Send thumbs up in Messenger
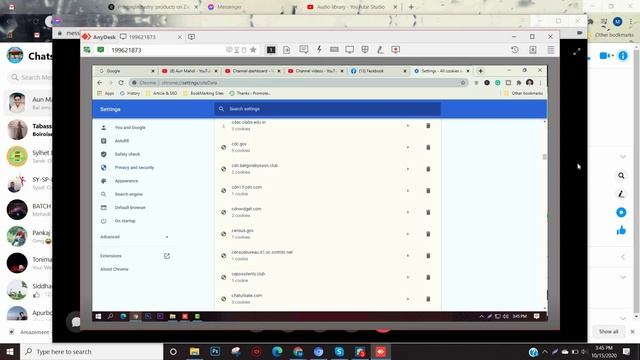This screenshot has width=640, height=360. (621, 231)
